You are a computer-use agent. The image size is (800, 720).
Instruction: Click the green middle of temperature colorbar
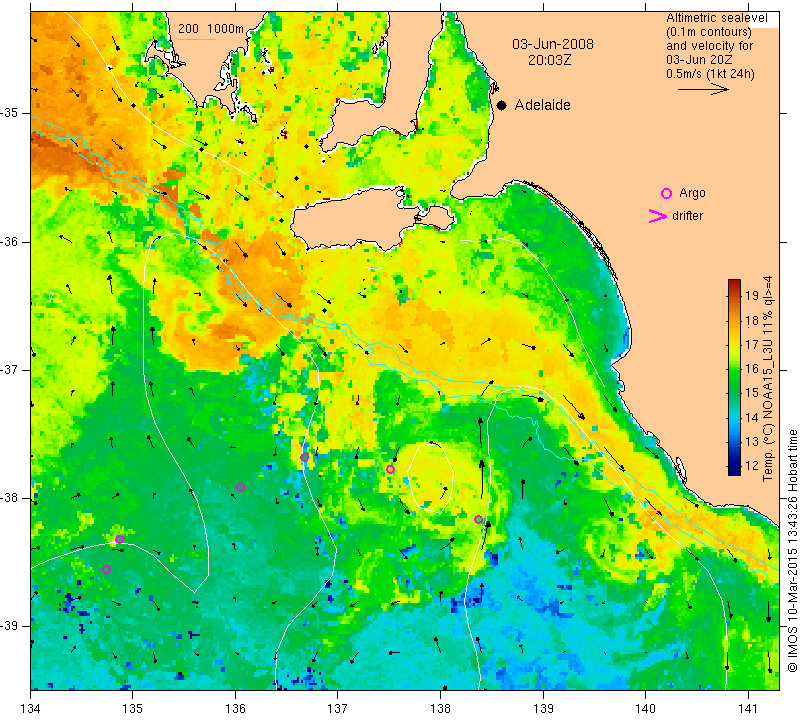coord(734,378)
